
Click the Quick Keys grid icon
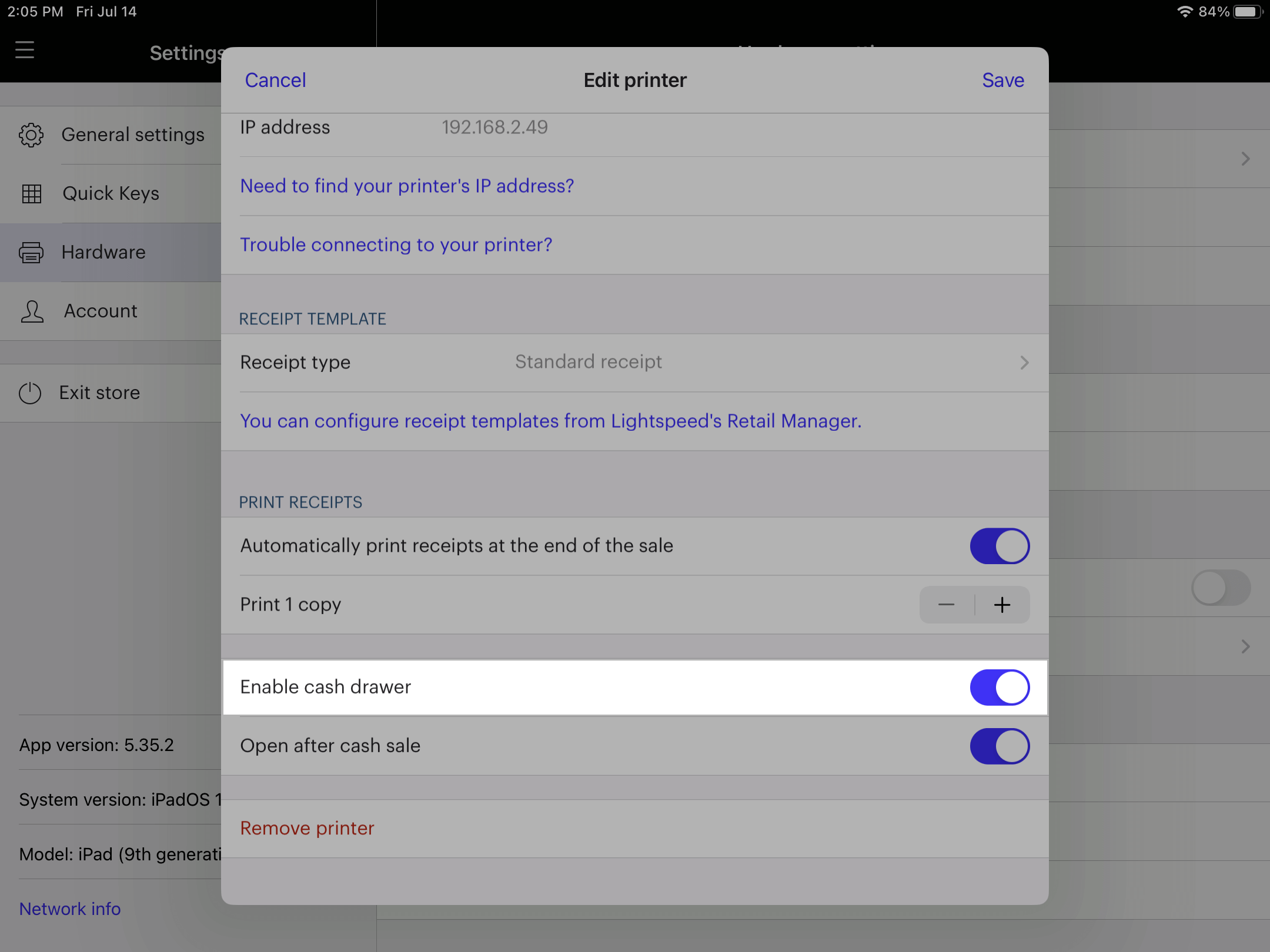click(31, 194)
